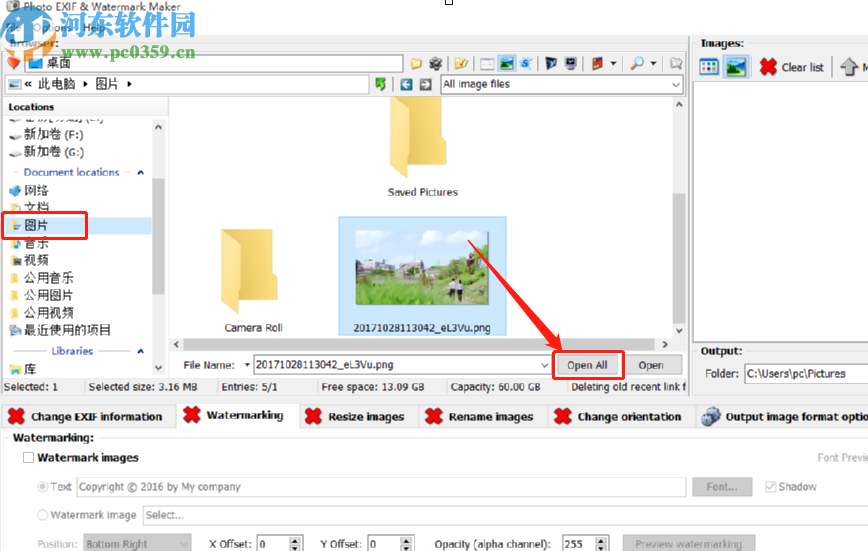
Task: Switch Images panel to picture preview icon
Action: click(x=736, y=67)
